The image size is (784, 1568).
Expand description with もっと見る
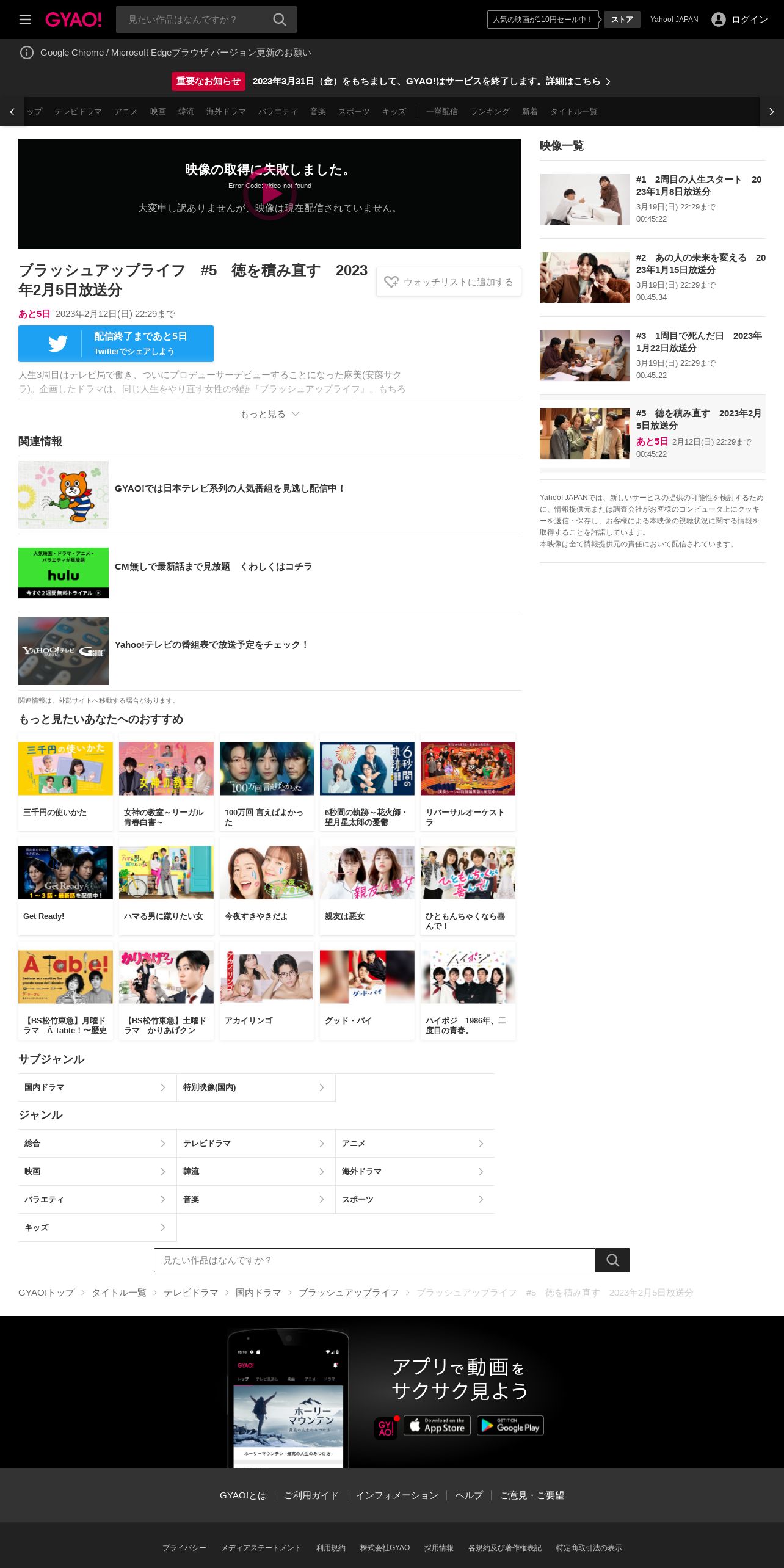click(270, 414)
